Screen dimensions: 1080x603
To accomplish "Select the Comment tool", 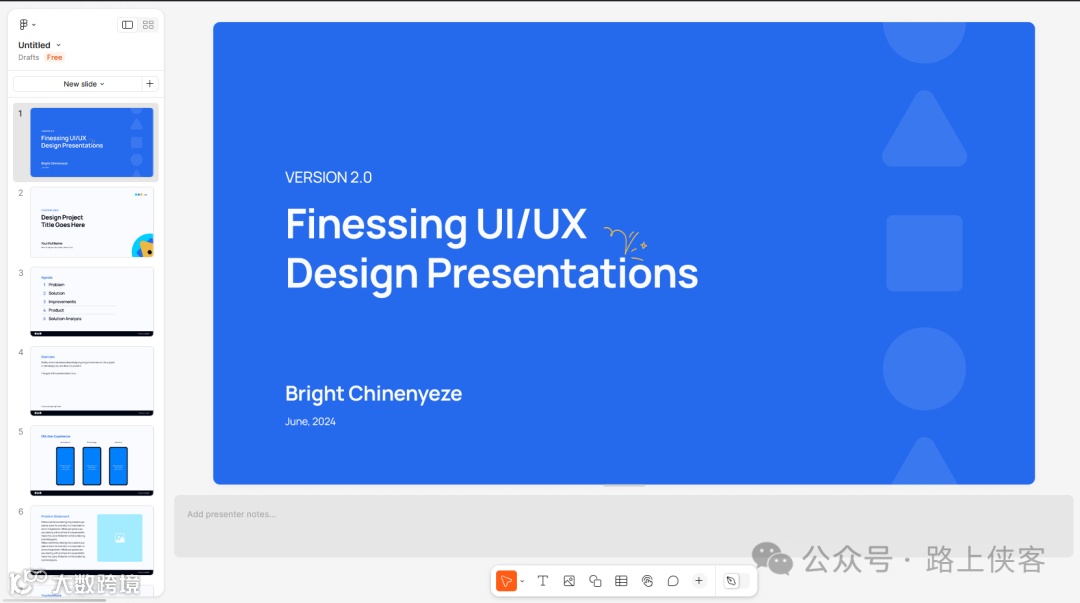I will pyautogui.click(x=673, y=581).
